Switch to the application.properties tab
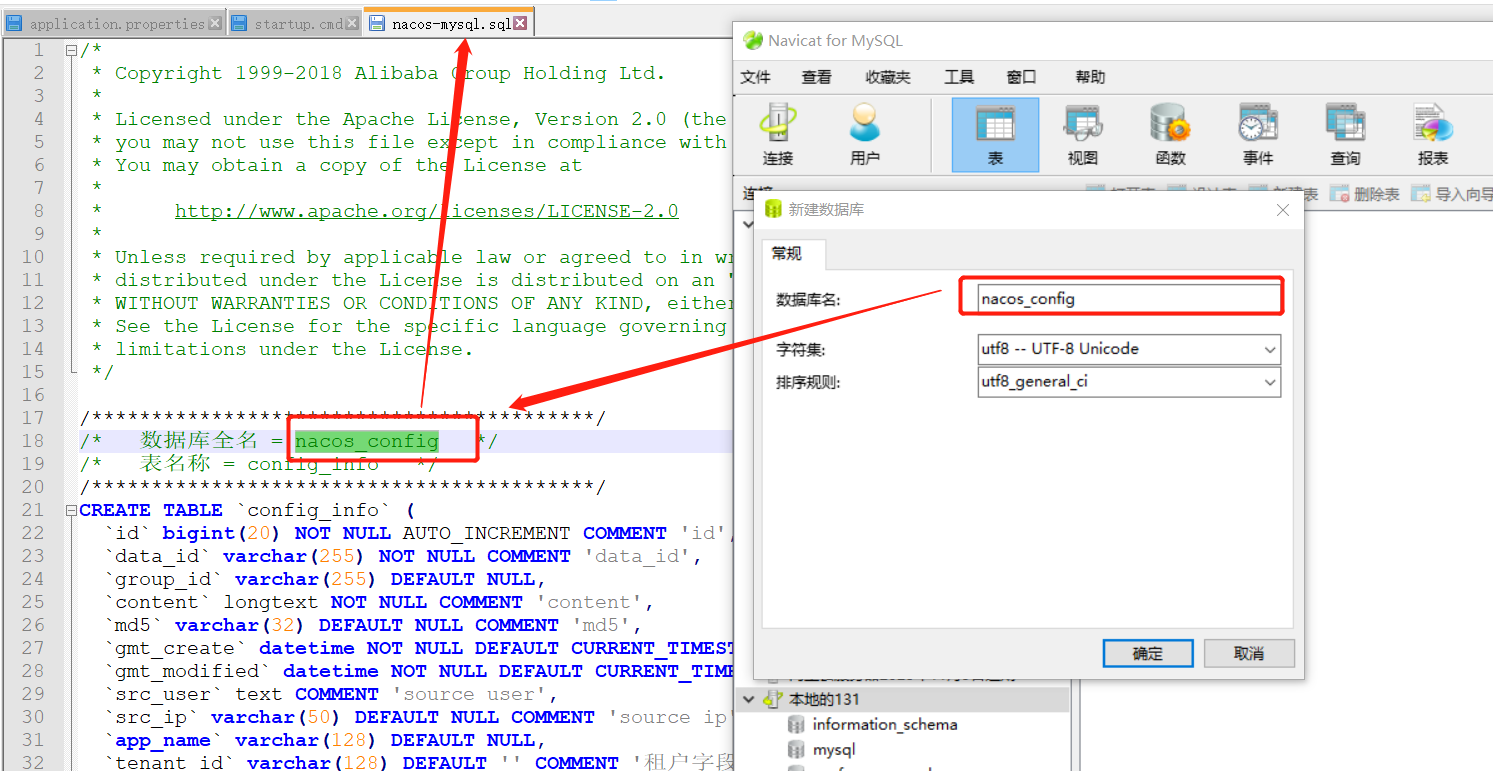 115,23
